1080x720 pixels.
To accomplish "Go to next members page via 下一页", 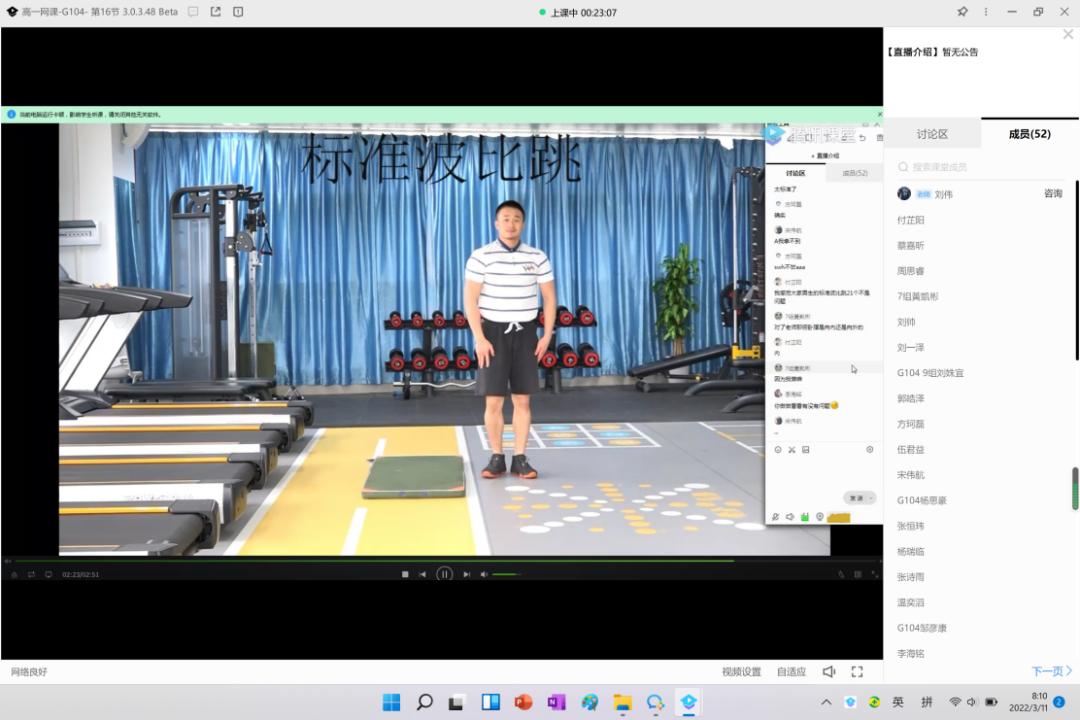I will (x=1051, y=671).
